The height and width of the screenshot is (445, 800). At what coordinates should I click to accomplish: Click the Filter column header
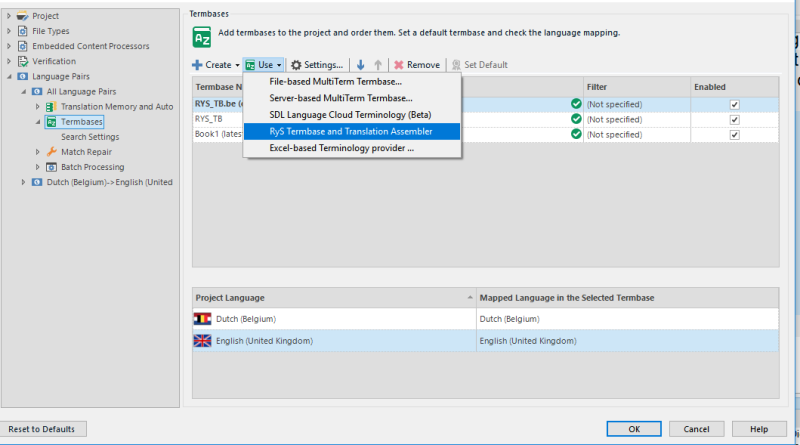pos(637,87)
